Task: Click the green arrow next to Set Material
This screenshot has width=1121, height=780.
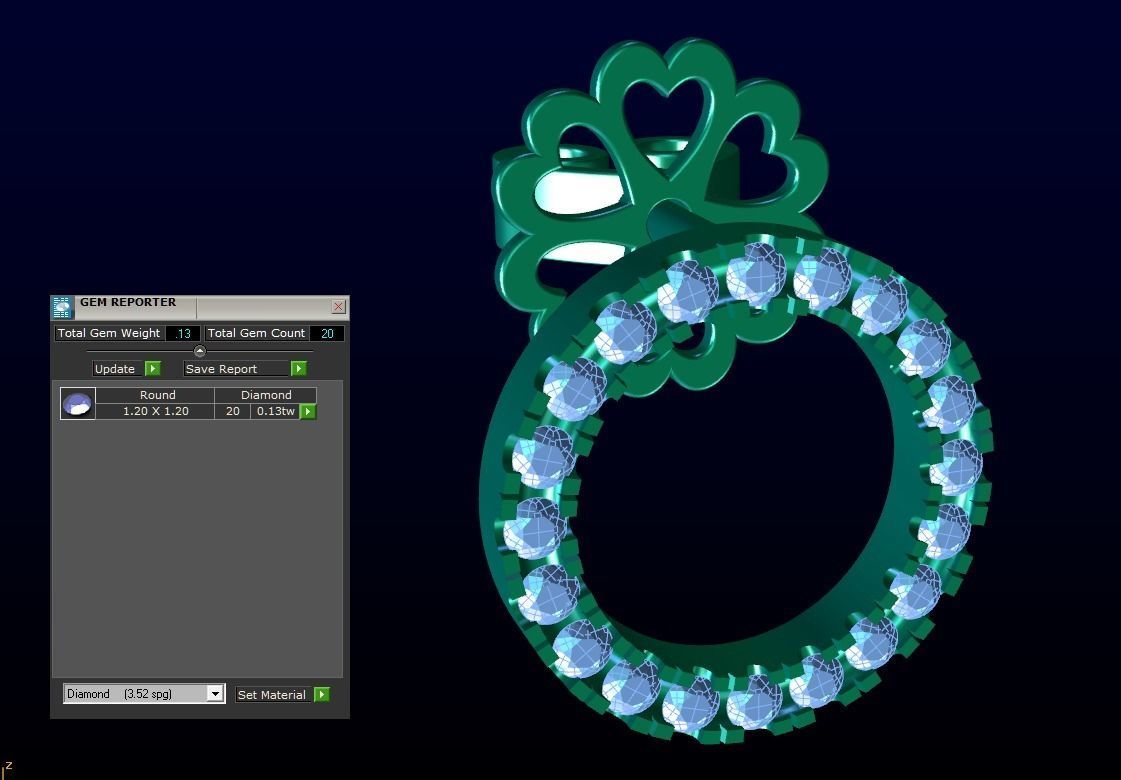Action: point(322,694)
